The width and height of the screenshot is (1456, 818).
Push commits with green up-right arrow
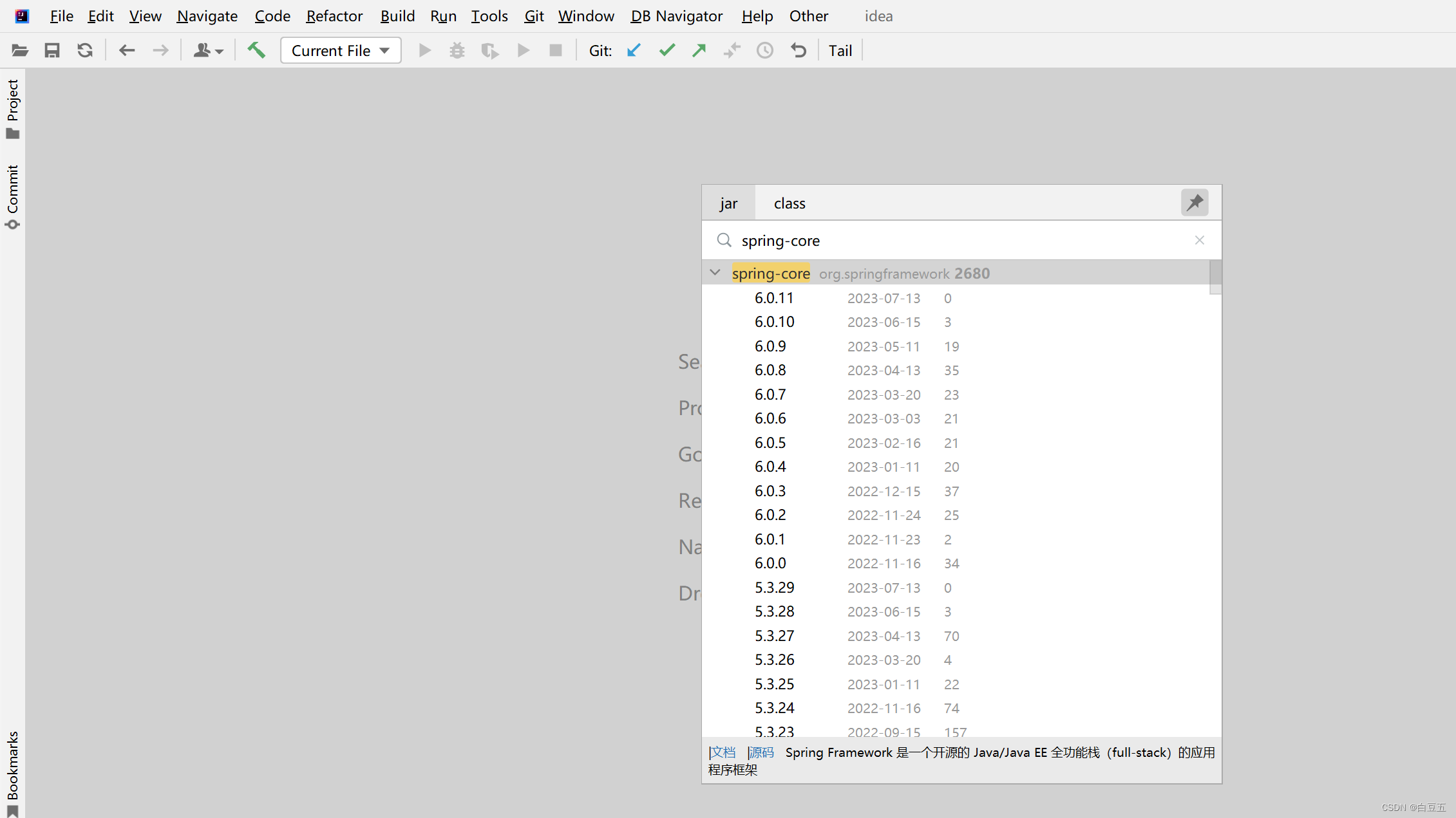699,50
